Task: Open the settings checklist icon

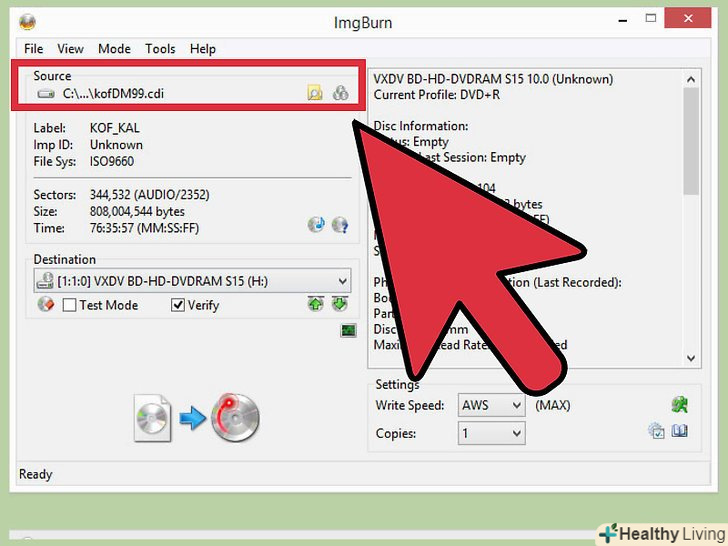Action: click(x=656, y=431)
